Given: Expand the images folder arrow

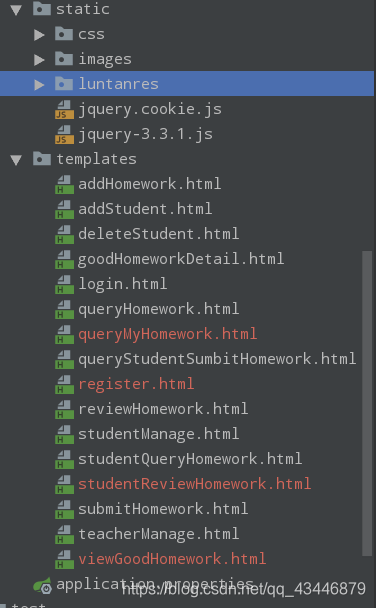Looking at the screenshot, I should click(x=39, y=60).
